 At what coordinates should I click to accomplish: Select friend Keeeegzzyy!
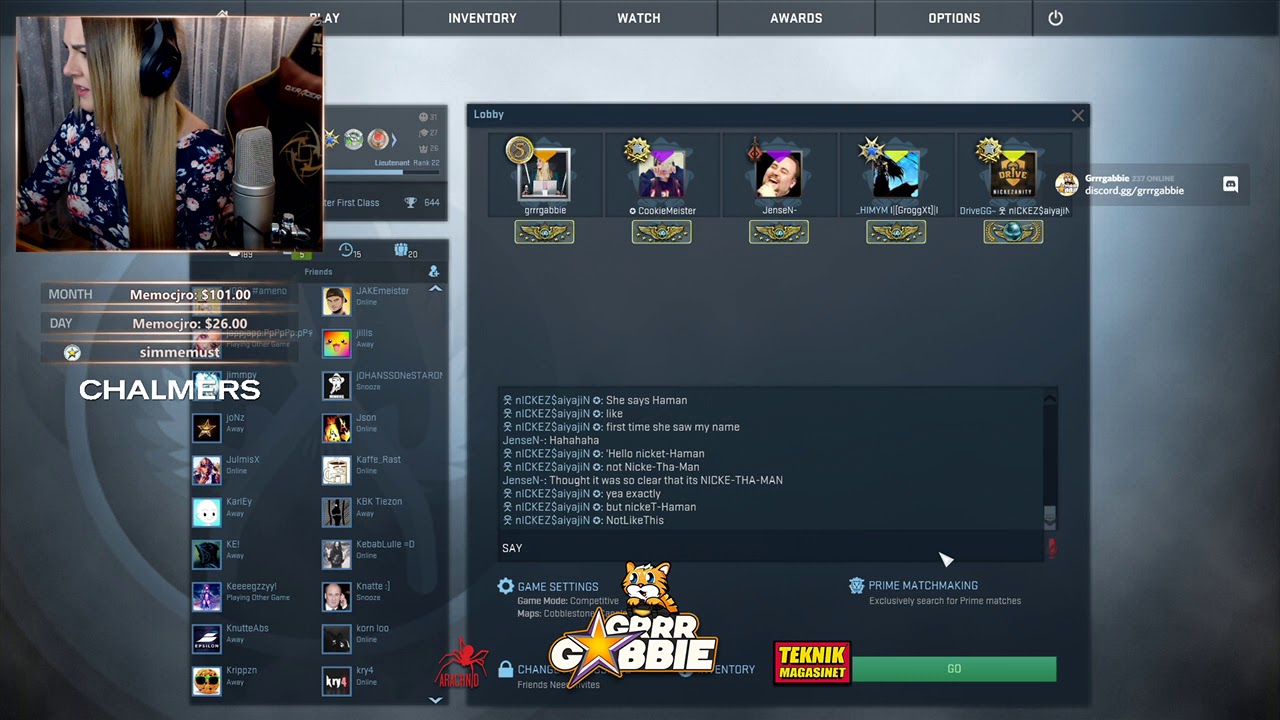252,596
